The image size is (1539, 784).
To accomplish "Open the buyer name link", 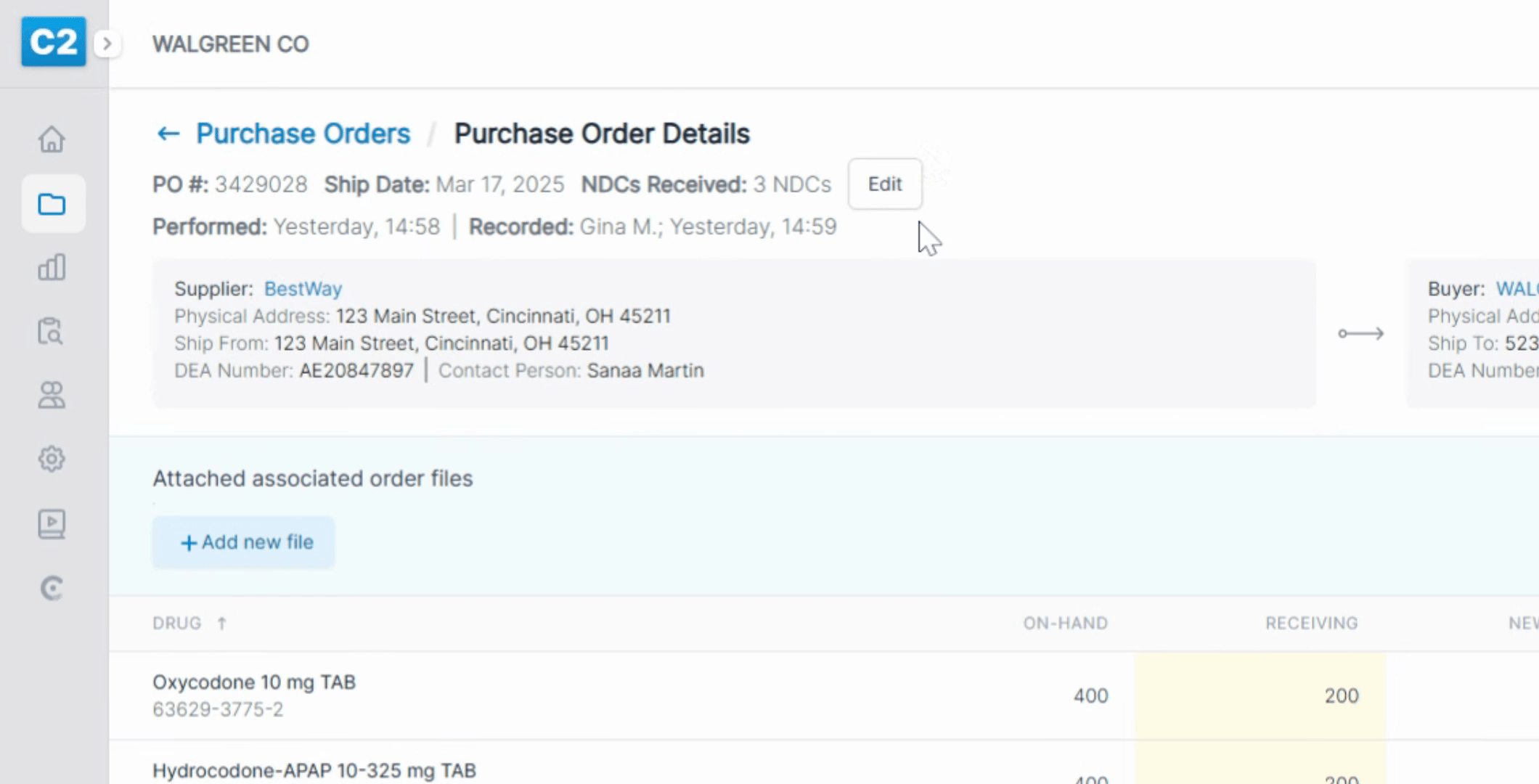I will point(1516,289).
